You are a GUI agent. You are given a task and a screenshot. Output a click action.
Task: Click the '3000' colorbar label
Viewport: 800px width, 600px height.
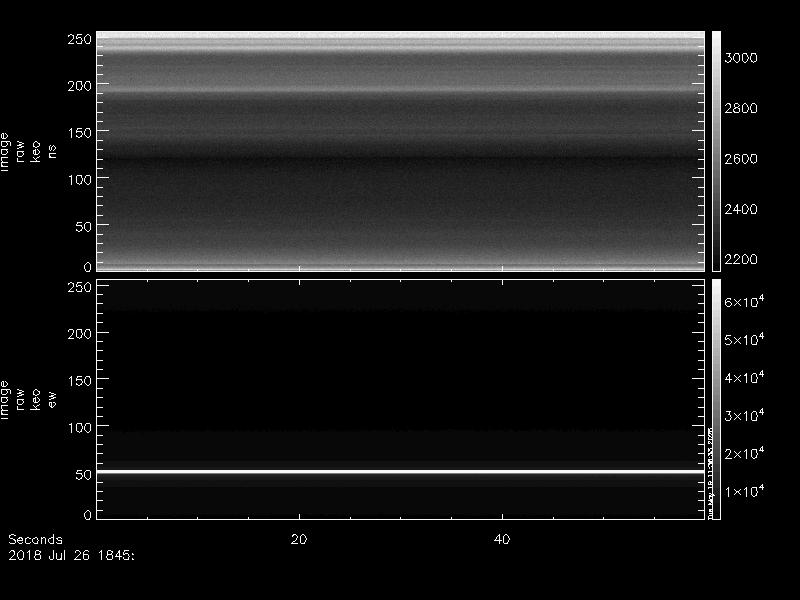point(741,58)
